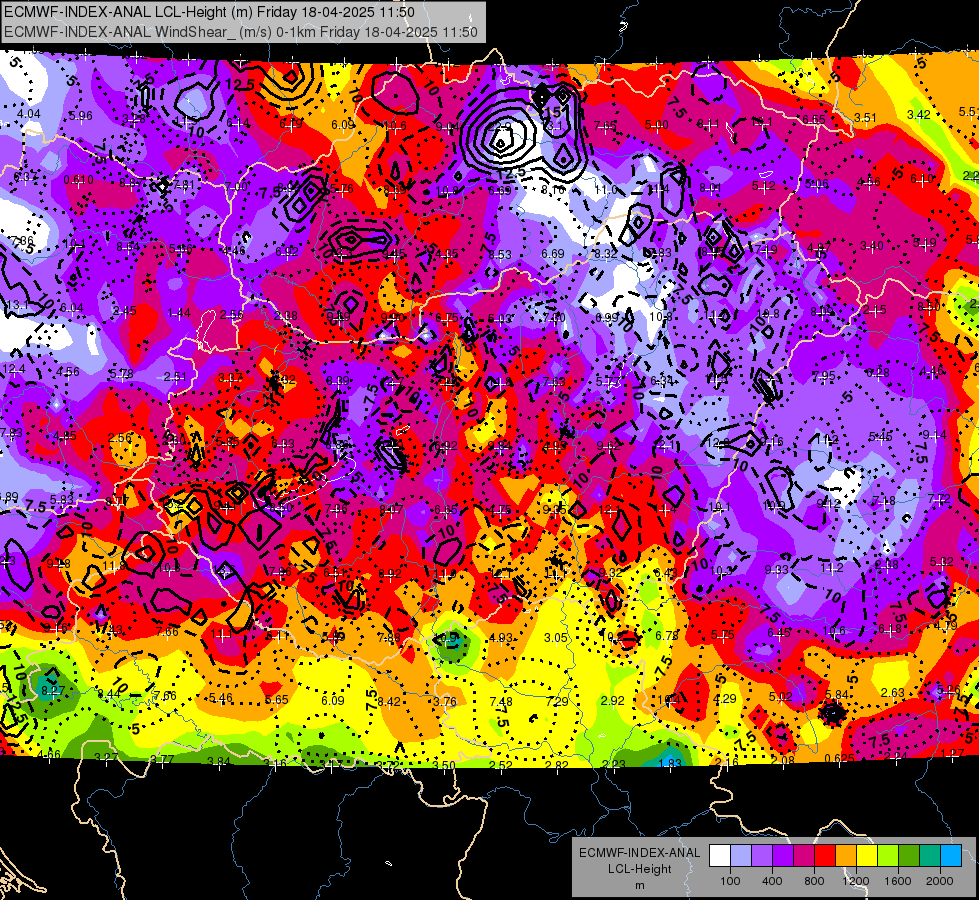Screen dimensions: 979x900
Task: Click the unit label 'm' in the legend
Action: coord(639,886)
